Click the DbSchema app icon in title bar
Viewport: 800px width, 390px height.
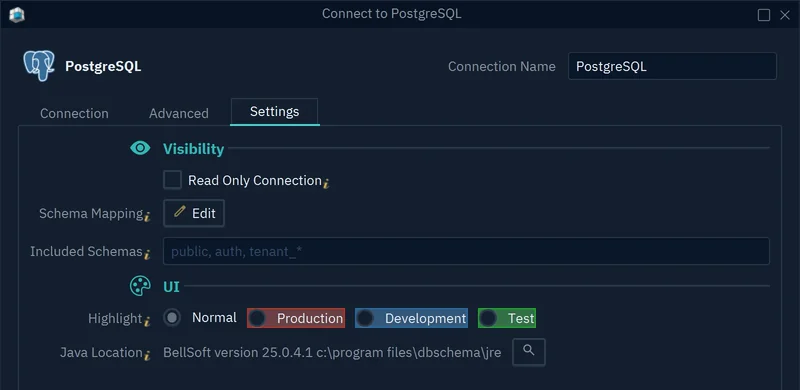[17, 15]
